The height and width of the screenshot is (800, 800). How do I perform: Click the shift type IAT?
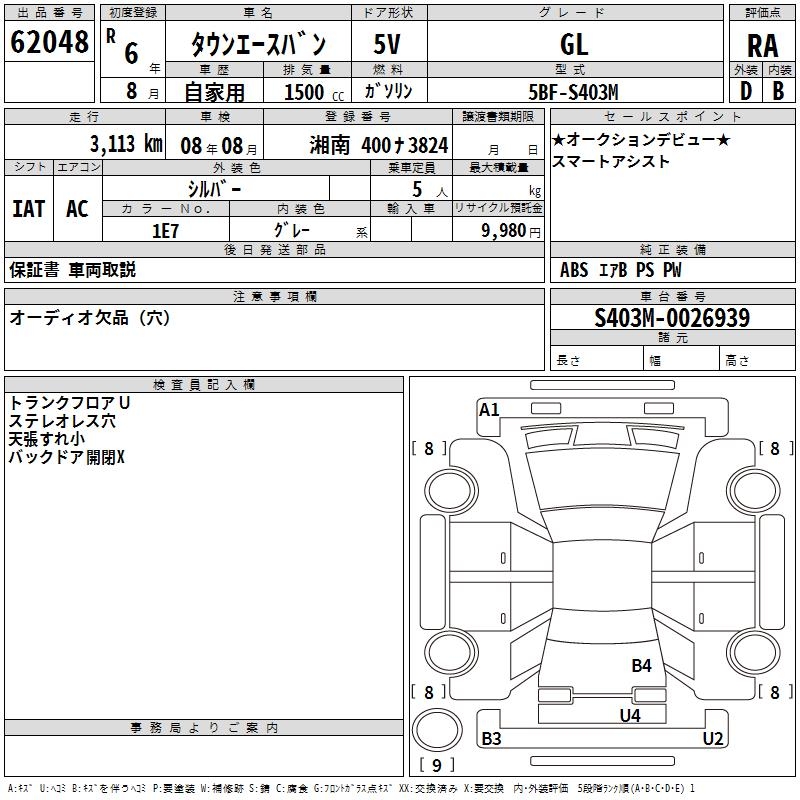tap(29, 209)
